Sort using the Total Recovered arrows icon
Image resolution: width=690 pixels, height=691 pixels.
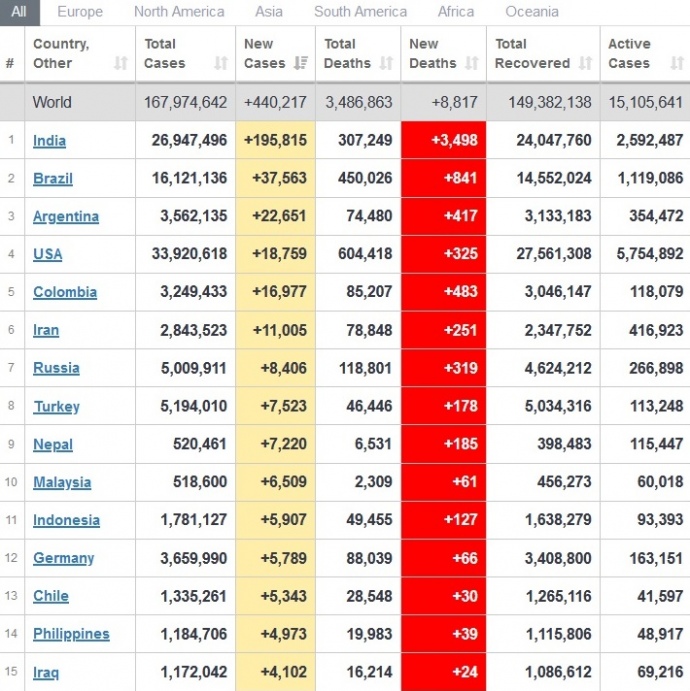pos(585,63)
